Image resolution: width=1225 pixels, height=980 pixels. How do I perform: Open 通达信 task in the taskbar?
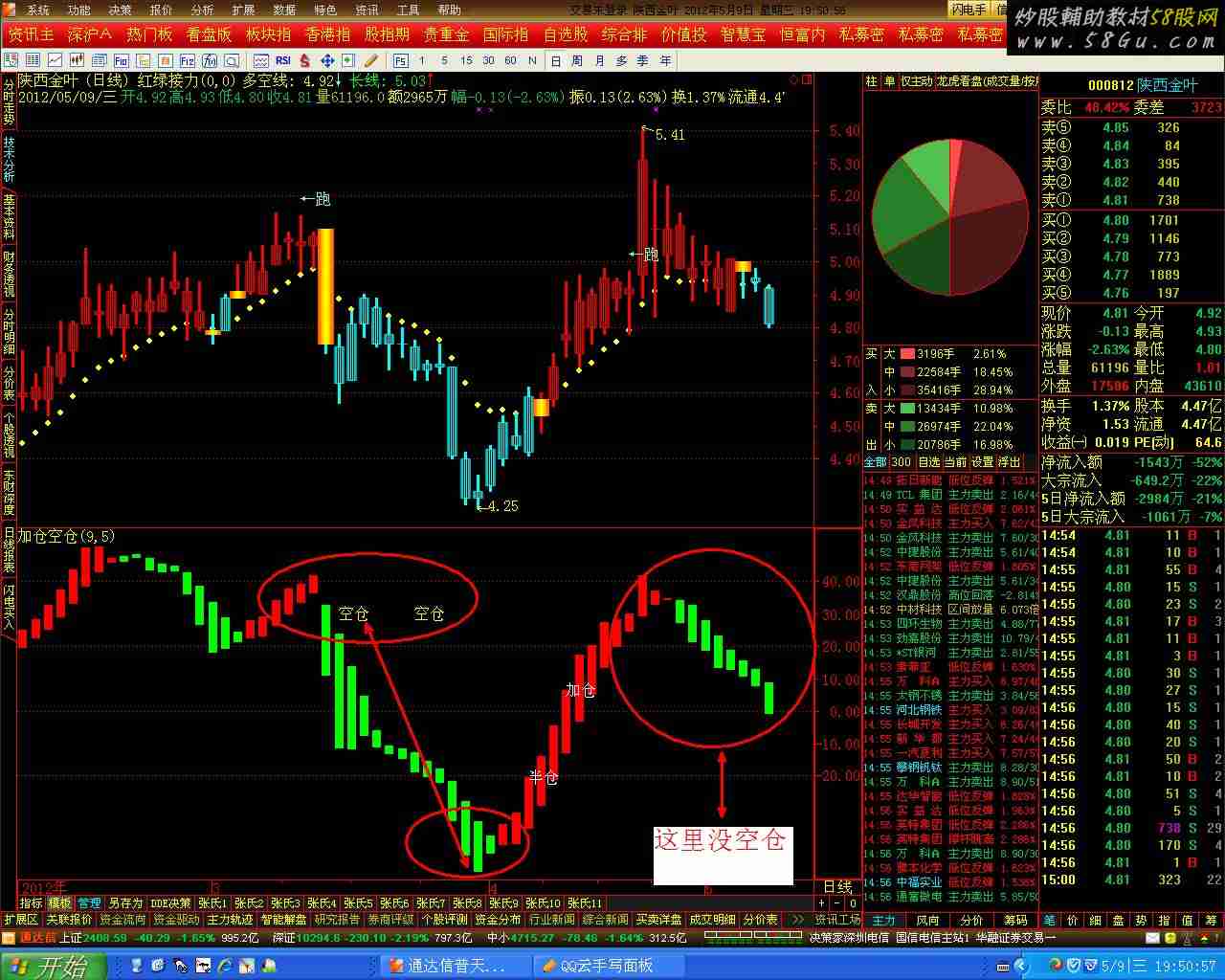click(456, 966)
